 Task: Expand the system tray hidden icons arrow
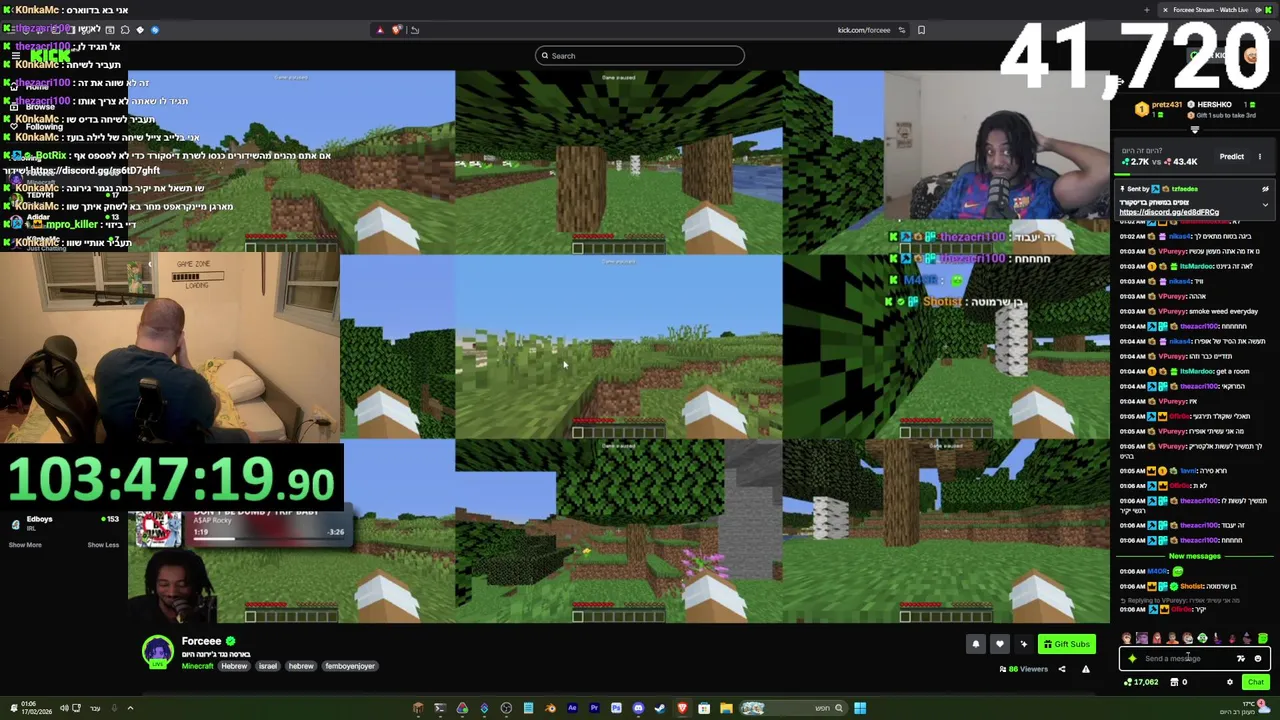tap(130, 708)
